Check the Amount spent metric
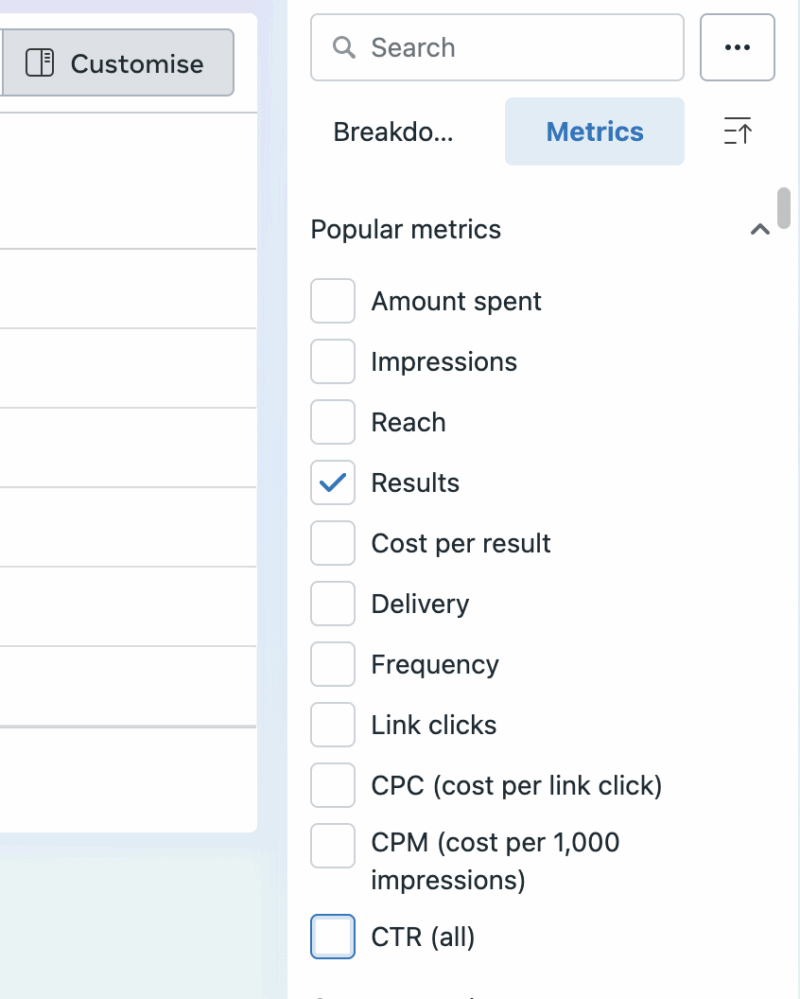800x999 pixels. point(332,300)
